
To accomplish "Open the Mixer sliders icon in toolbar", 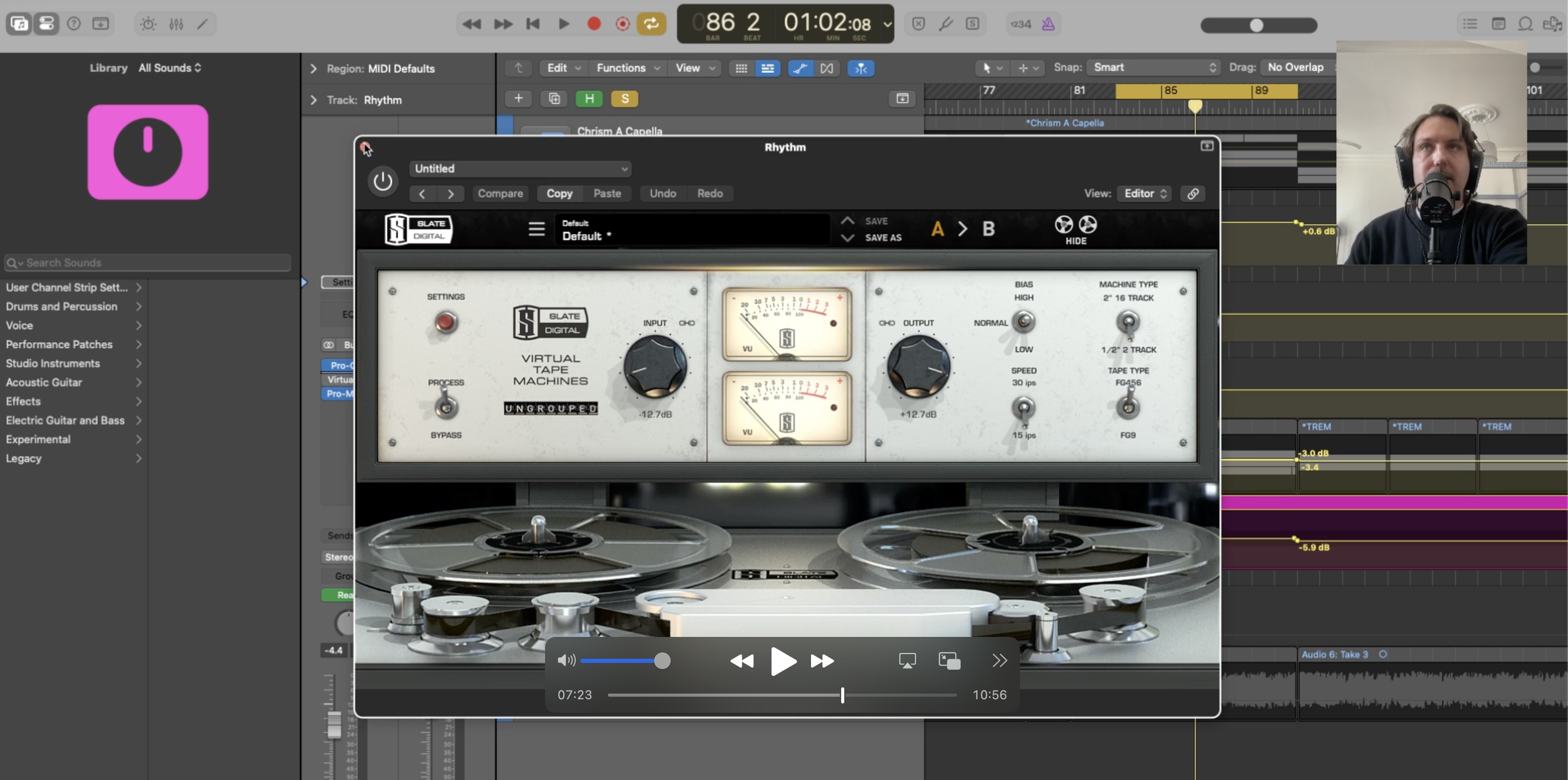I will (x=176, y=24).
